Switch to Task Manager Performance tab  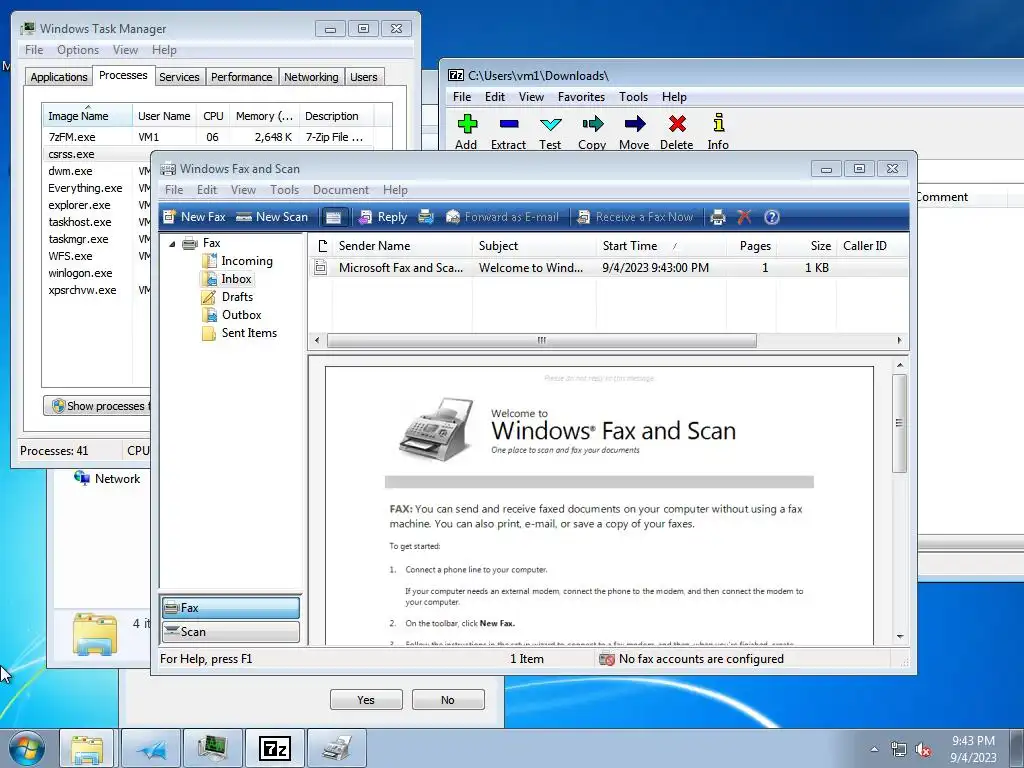242,77
